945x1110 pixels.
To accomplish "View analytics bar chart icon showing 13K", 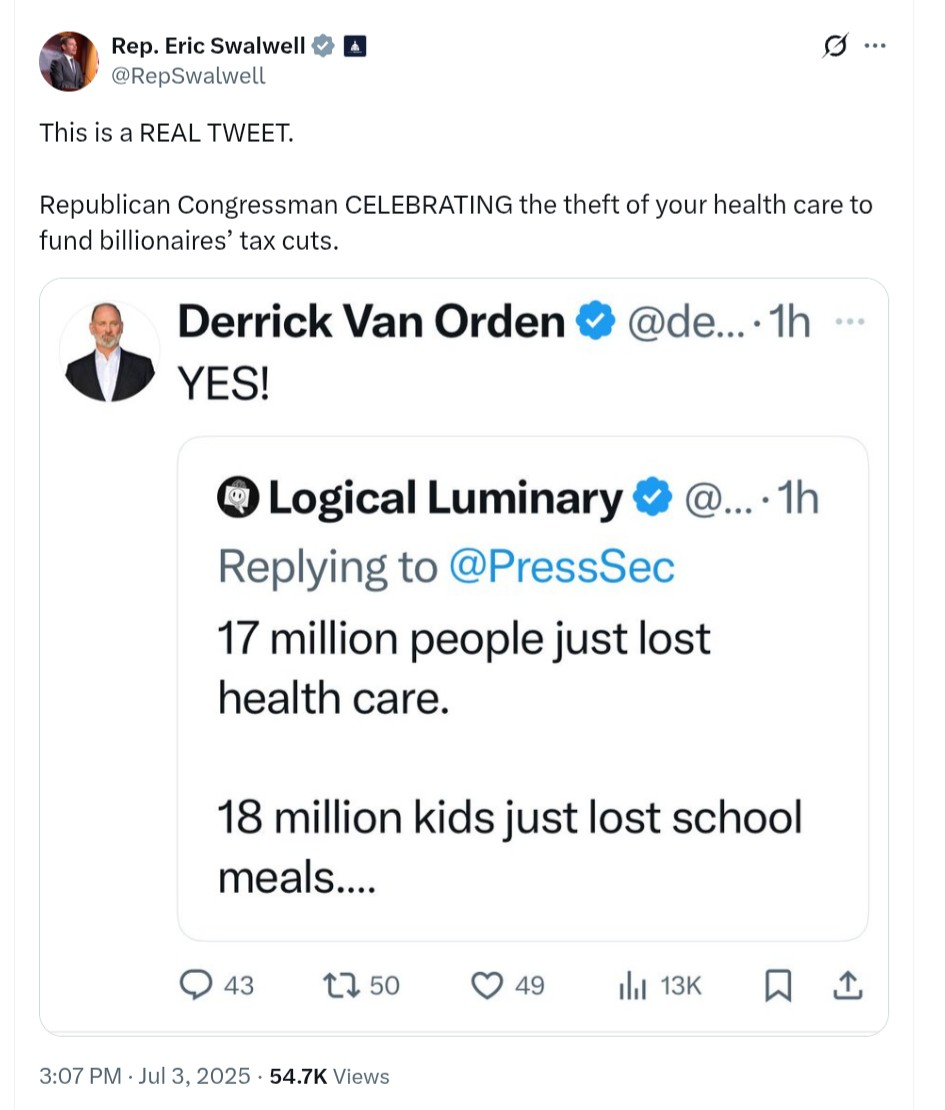I will click(631, 986).
